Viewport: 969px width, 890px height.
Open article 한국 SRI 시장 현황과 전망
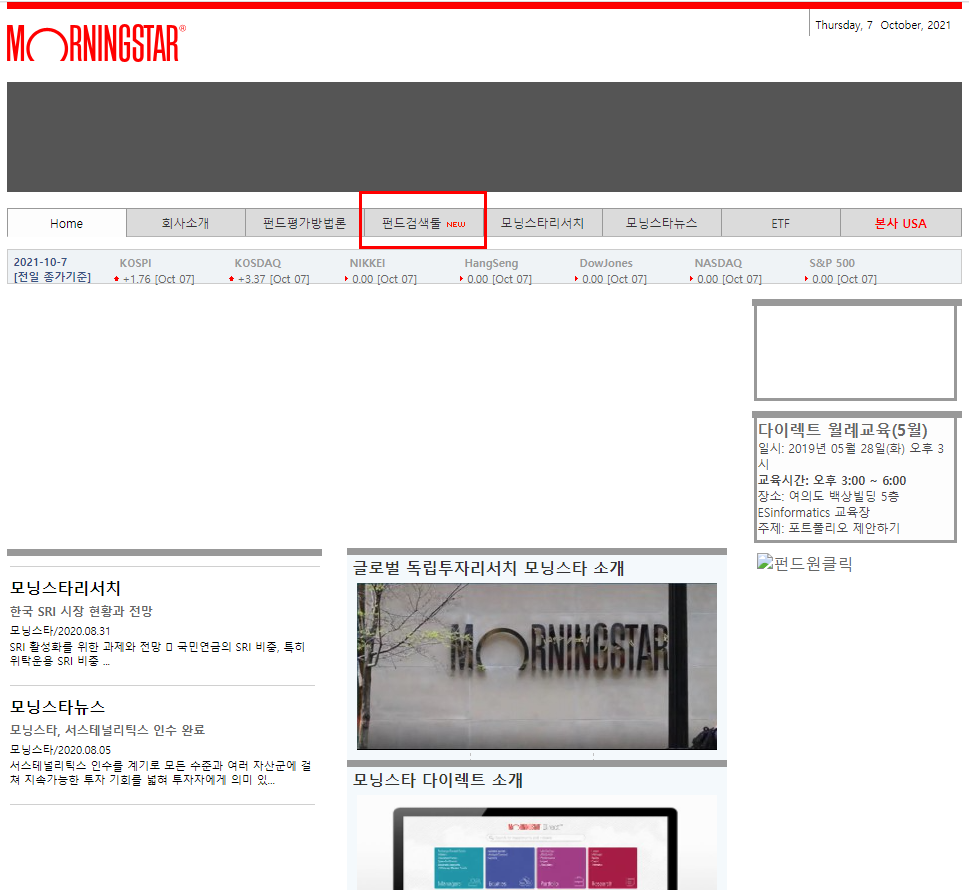click(x=81, y=611)
